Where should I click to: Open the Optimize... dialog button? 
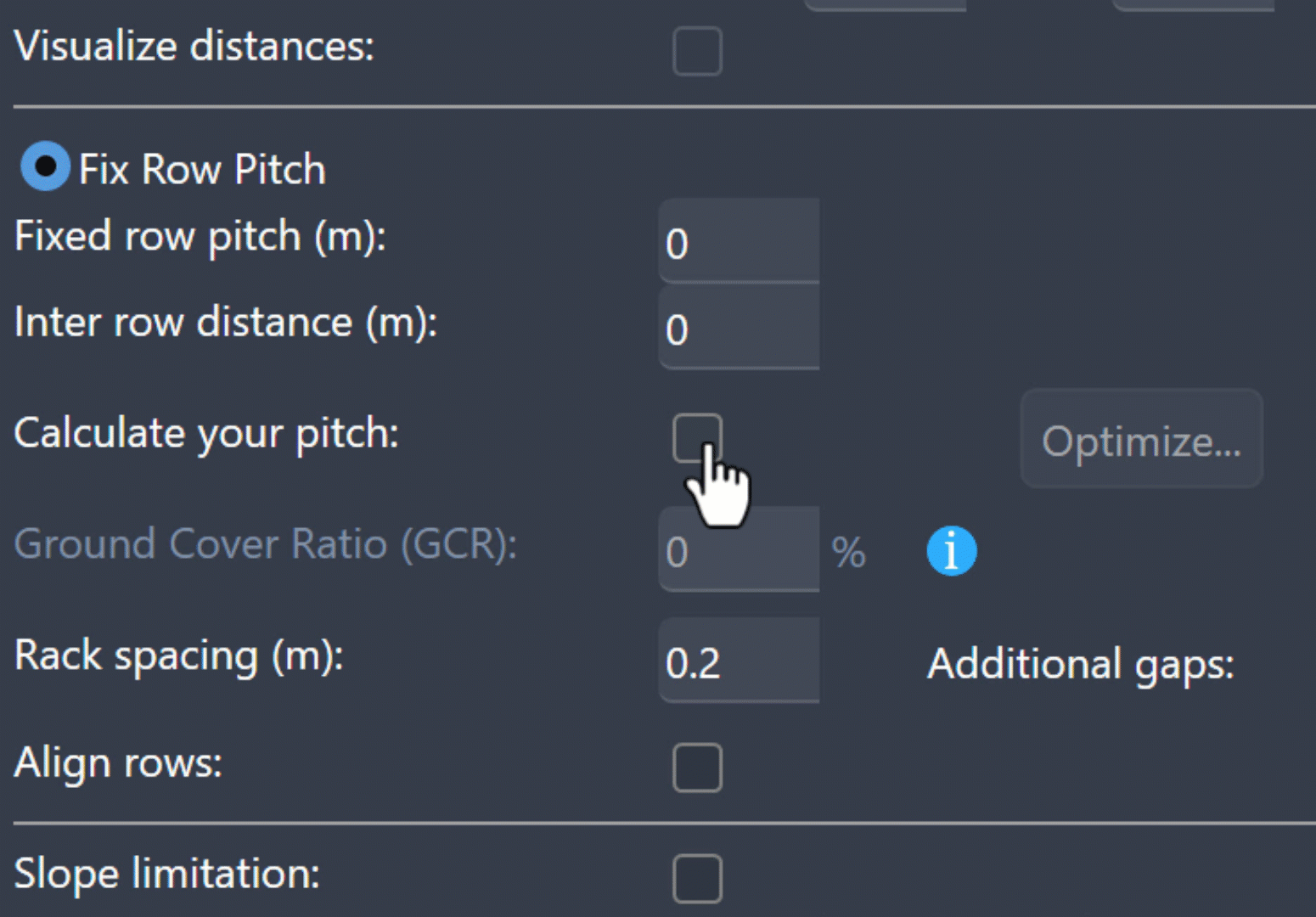1141,439
